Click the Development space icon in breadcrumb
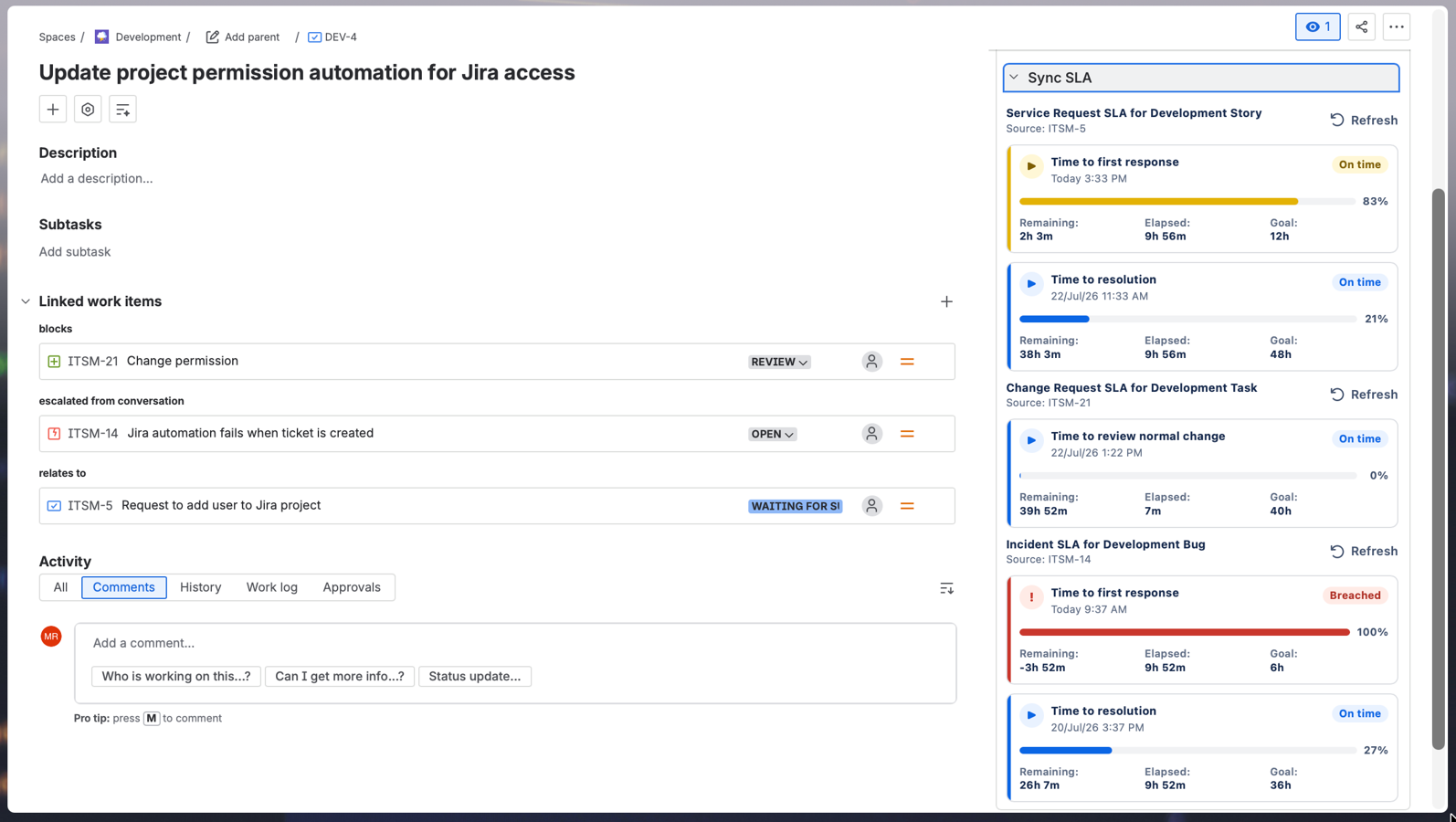 tap(101, 37)
